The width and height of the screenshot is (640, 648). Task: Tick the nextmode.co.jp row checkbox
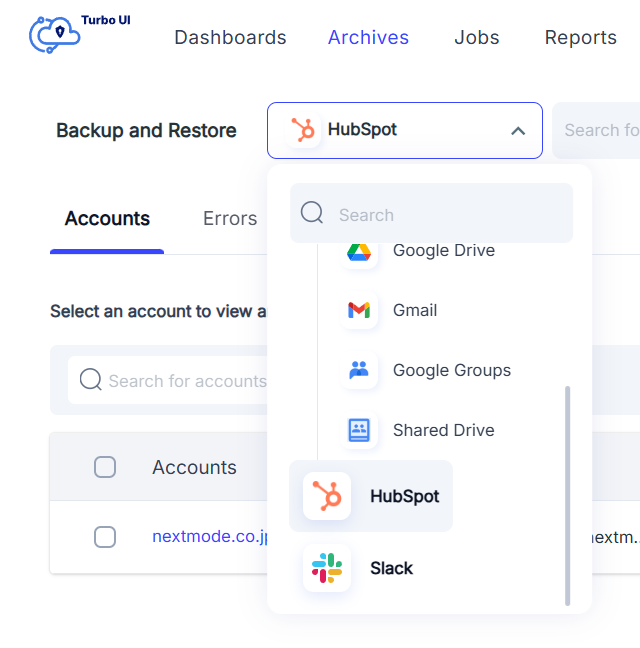click(105, 537)
